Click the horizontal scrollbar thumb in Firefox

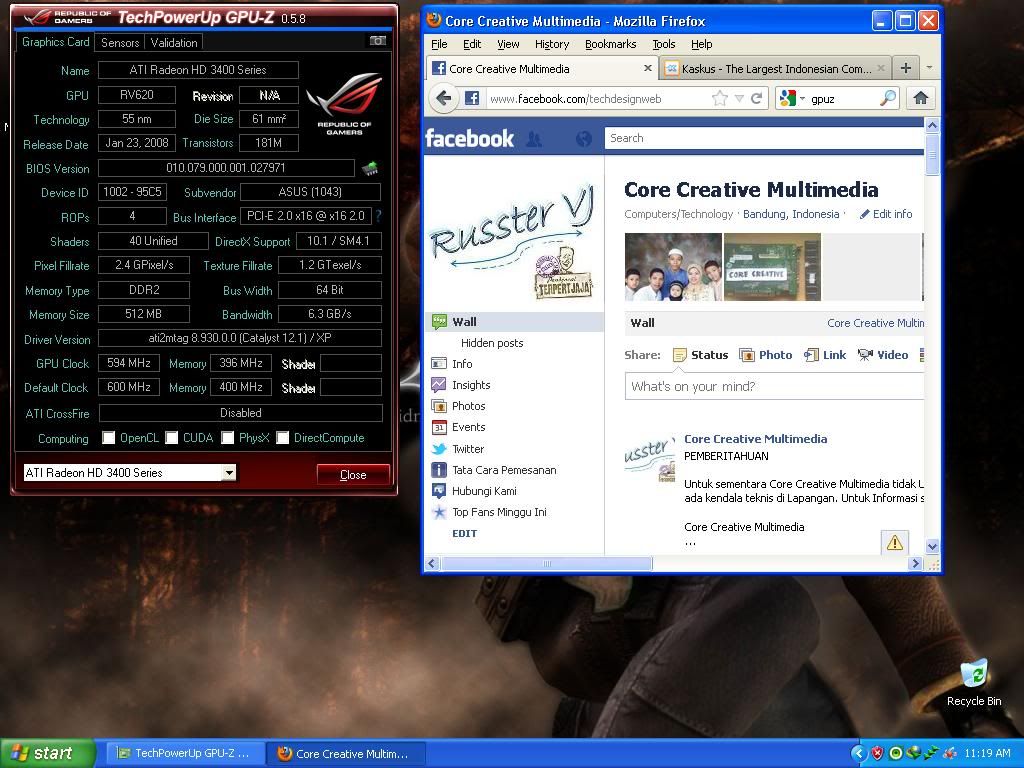coord(547,563)
